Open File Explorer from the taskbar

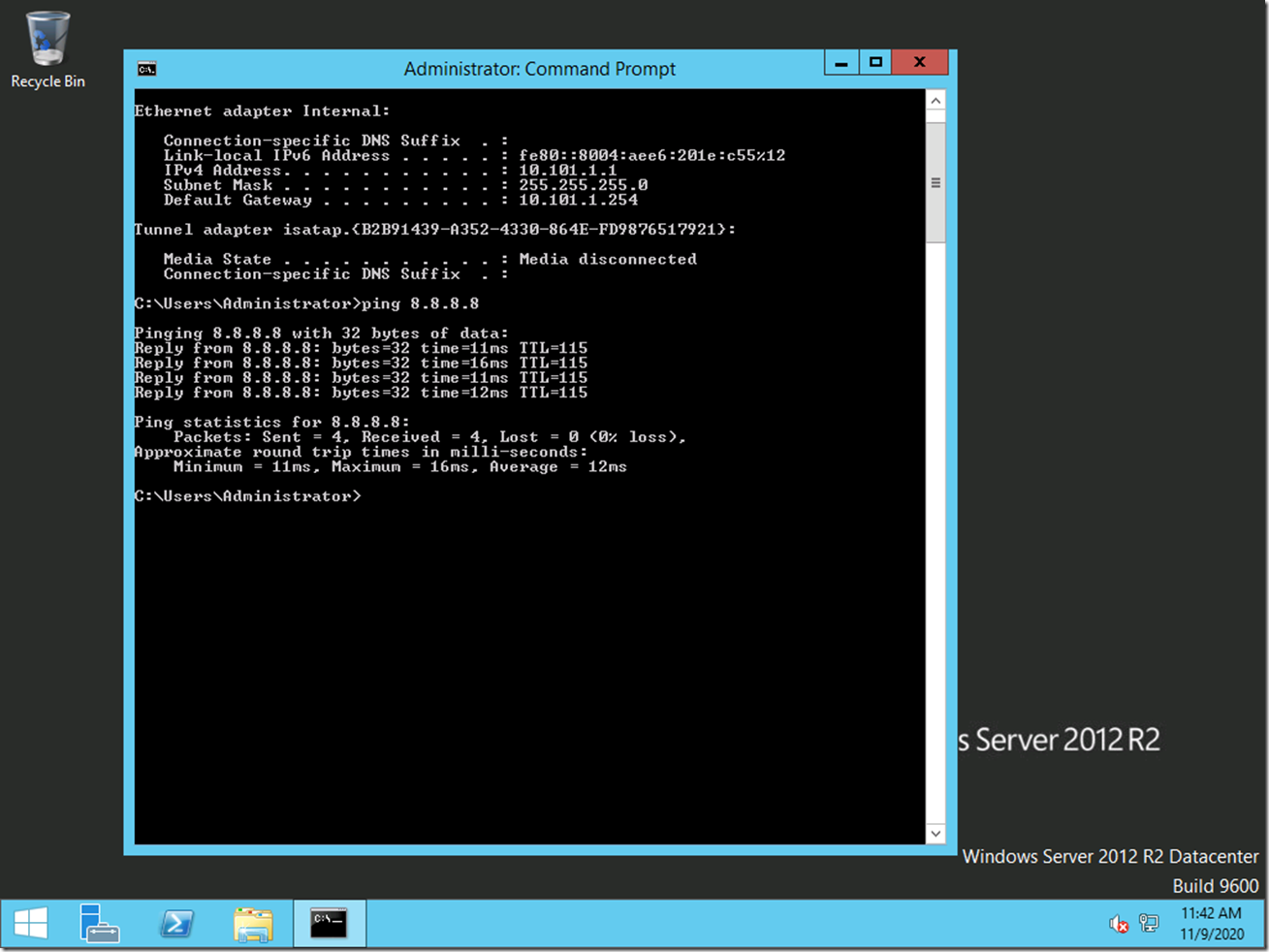(x=253, y=923)
